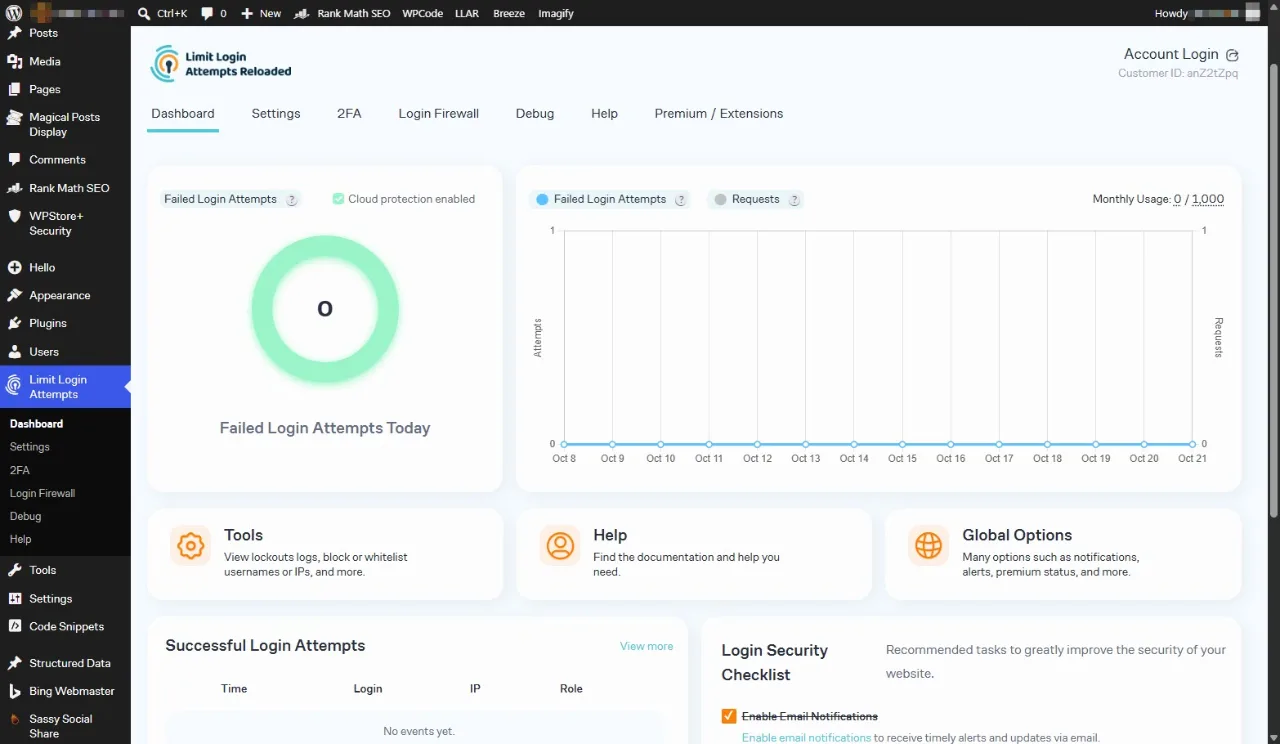Open the comments bubble in admin bar
Image resolution: width=1280 pixels, height=744 pixels.
(x=207, y=14)
